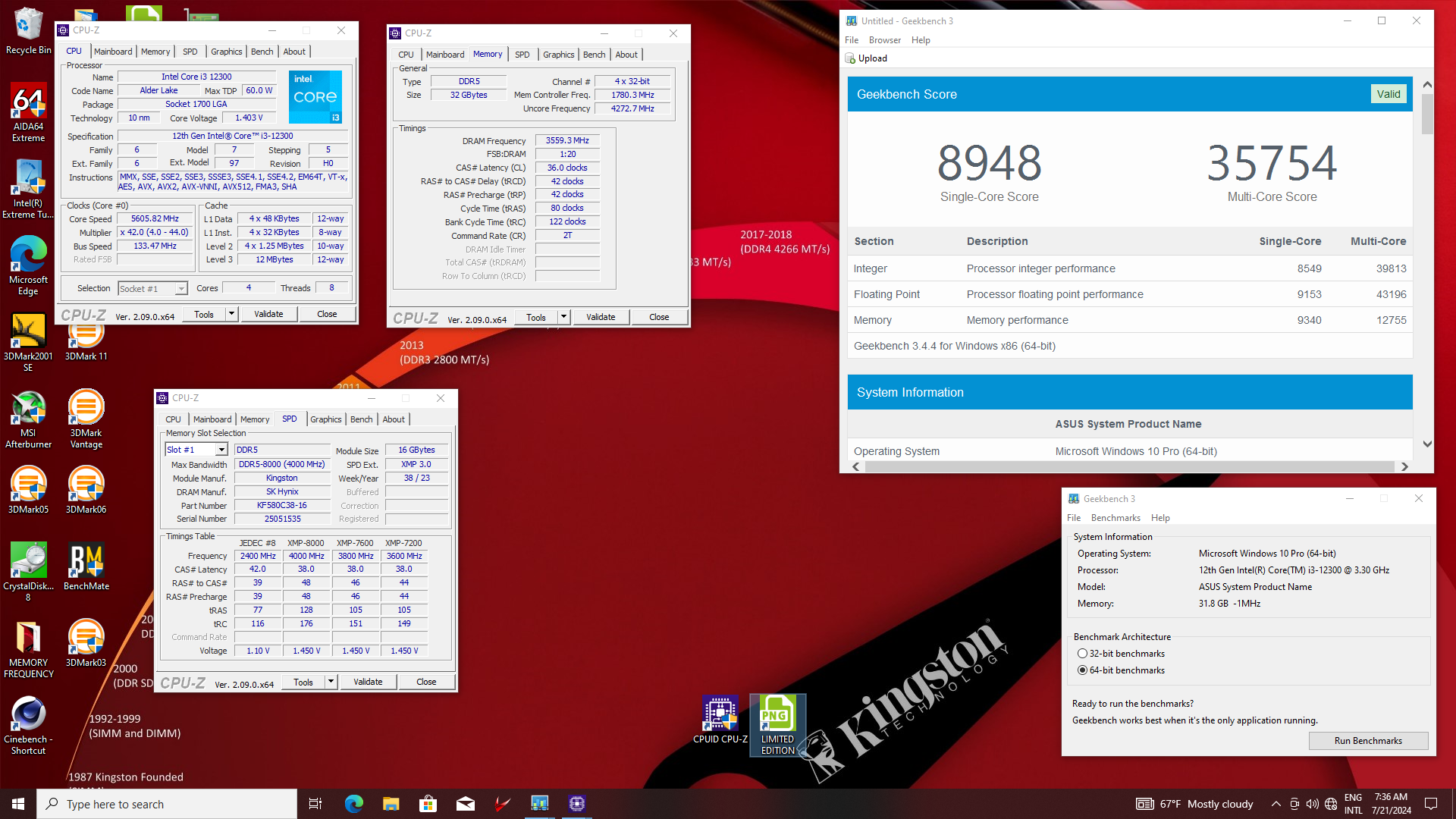Click scroll down arrow in Geekbench results
The image size is (1456, 819).
tap(1427, 444)
